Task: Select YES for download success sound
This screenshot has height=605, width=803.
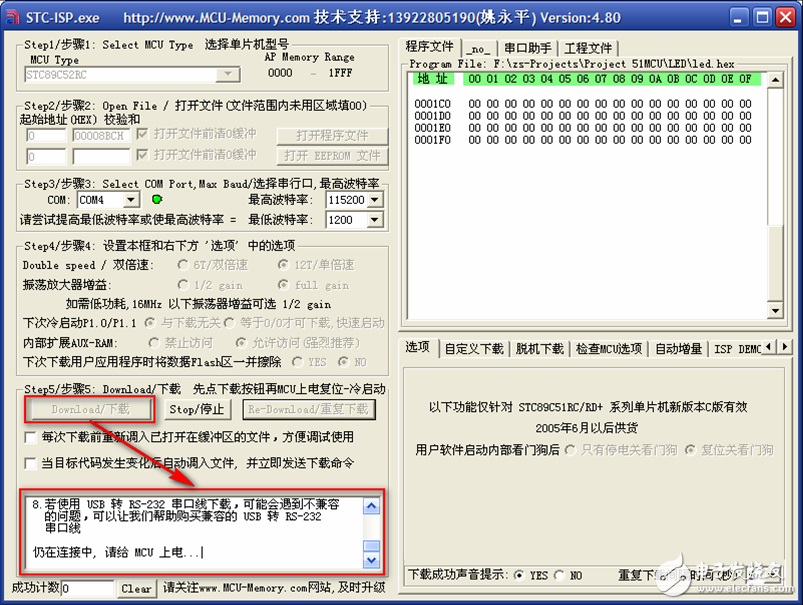Action: (518, 576)
